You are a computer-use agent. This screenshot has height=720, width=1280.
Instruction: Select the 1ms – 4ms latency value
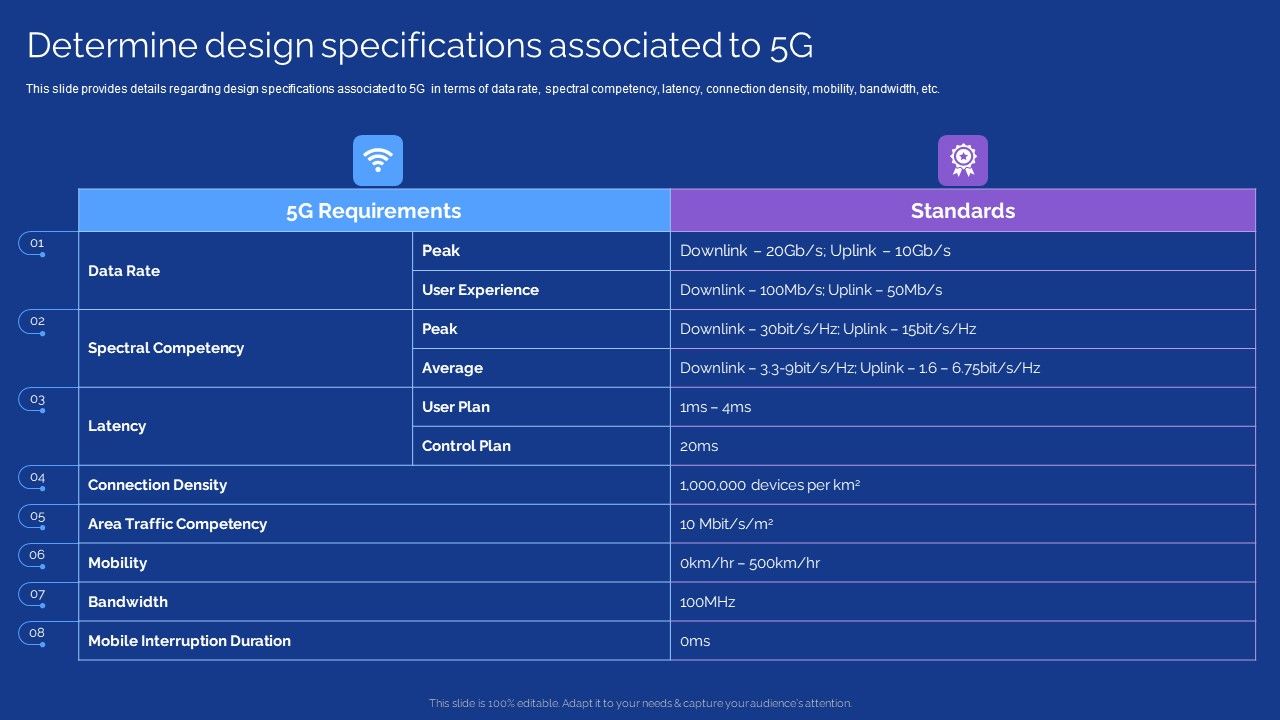coord(715,407)
